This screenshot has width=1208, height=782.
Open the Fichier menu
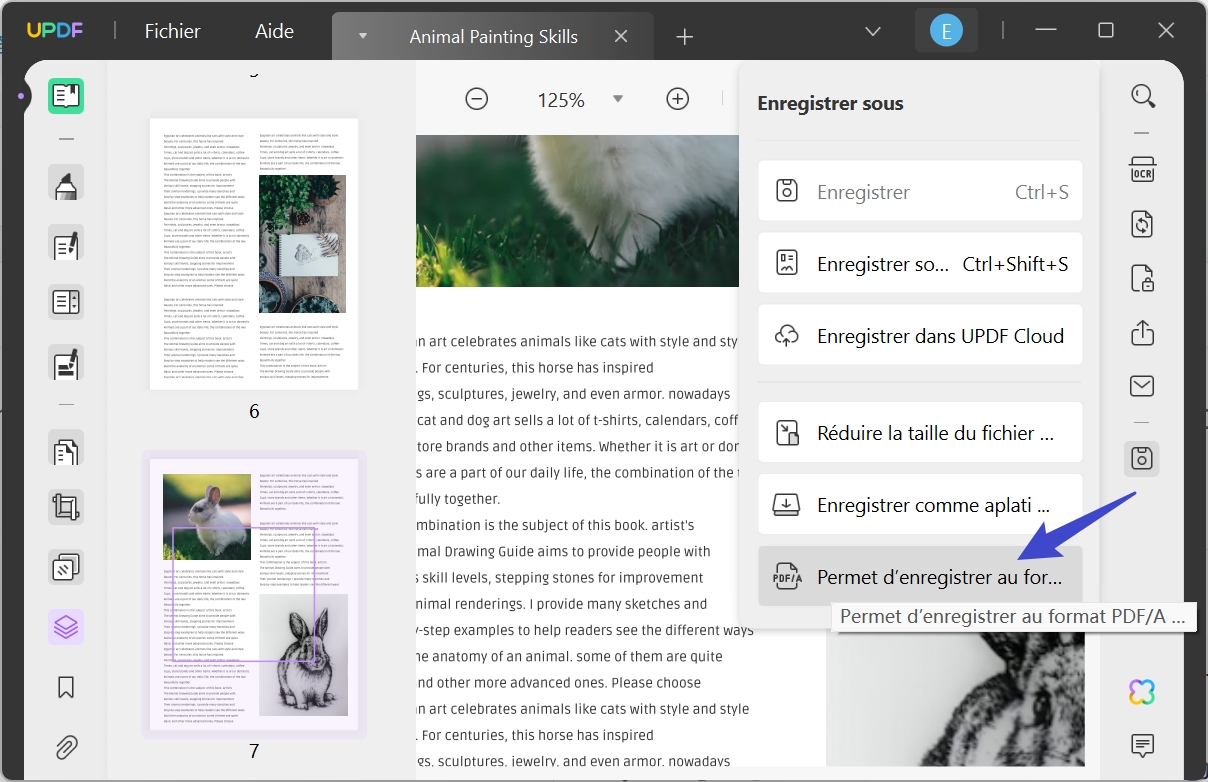[x=172, y=31]
